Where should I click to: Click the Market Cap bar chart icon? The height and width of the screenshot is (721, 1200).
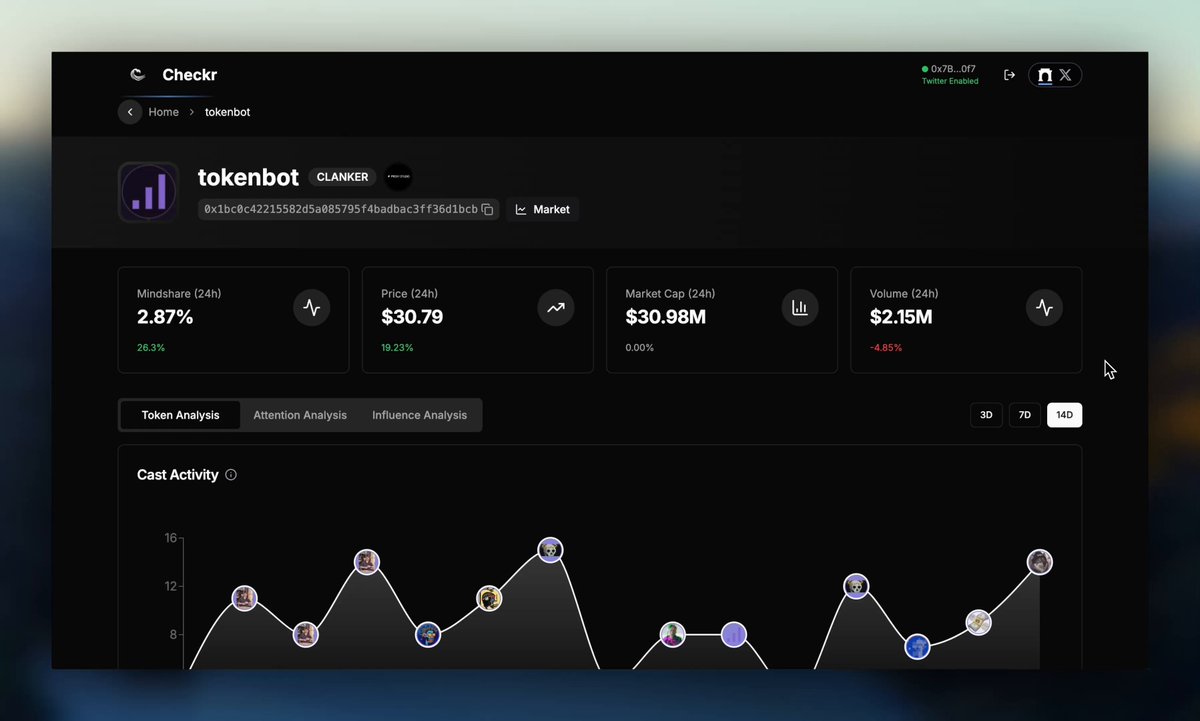point(800,308)
